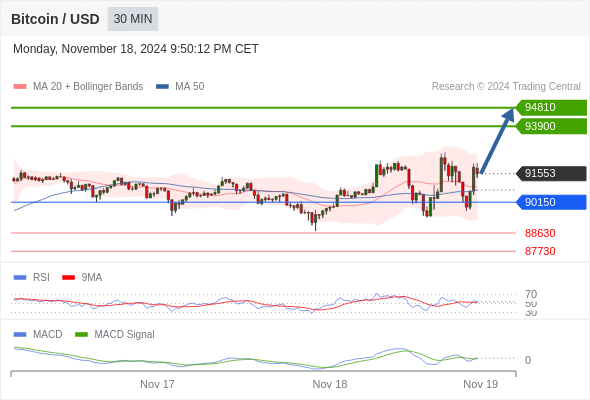This screenshot has height=400, width=590.
Task: Click the MACD Signal green legend swatch
Action: click(81, 335)
